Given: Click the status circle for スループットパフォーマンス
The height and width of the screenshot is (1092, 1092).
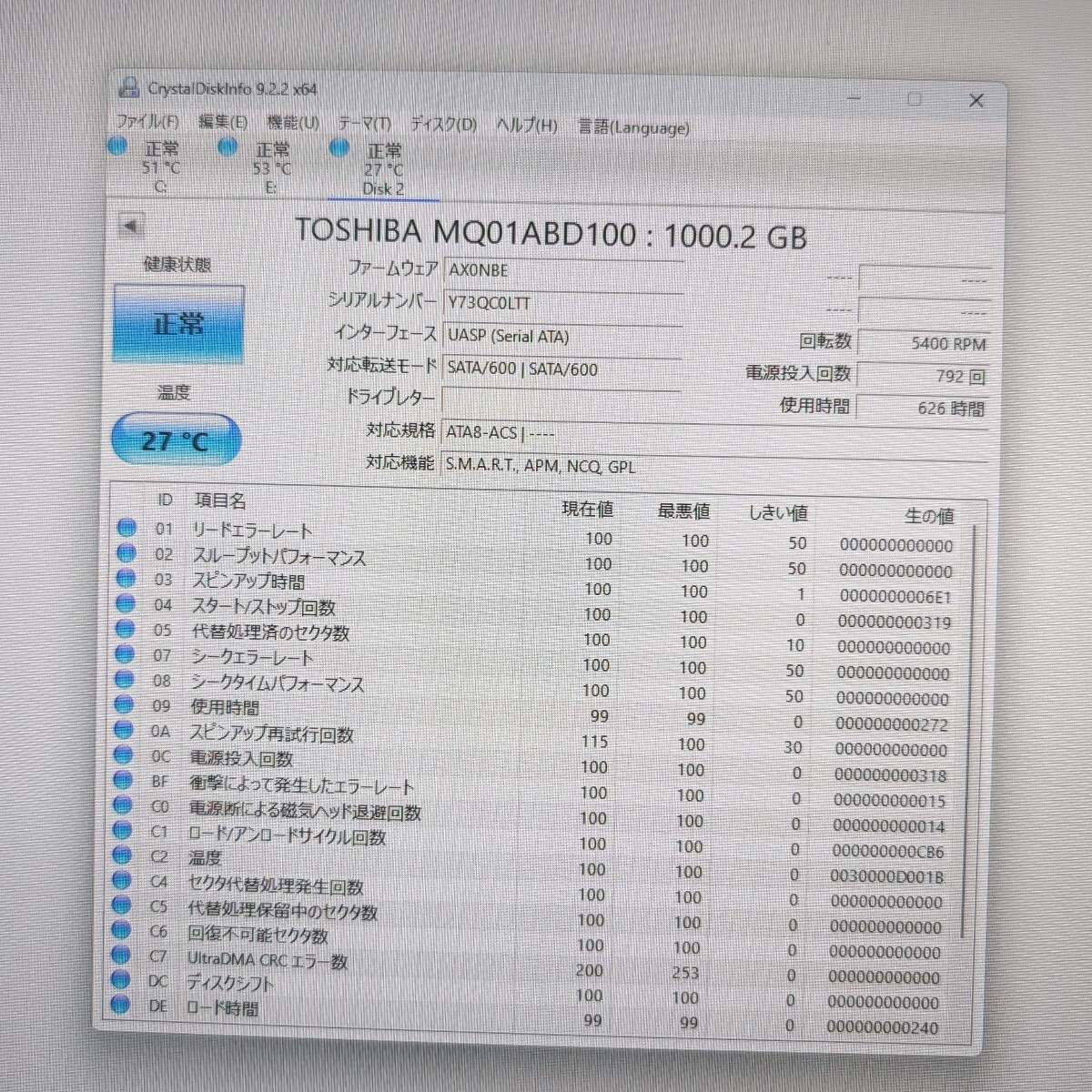Looking at the screenshot, I should pyautogui.click(x=126, y=552).
